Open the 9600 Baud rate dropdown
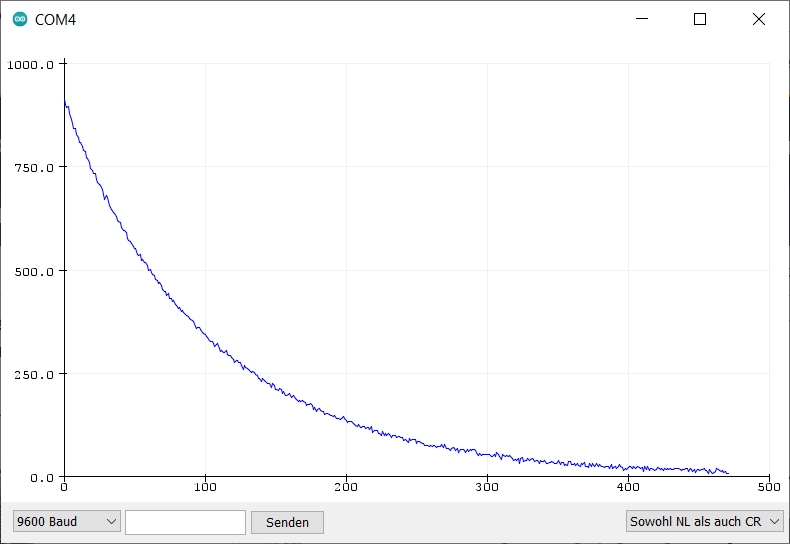Viewport: 790px width, 544px height. 66,522
